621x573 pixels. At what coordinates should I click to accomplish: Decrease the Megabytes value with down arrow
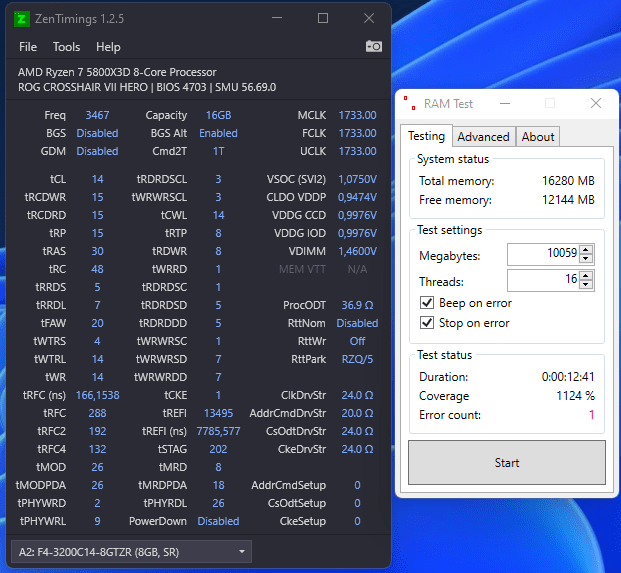pos(586,259)
